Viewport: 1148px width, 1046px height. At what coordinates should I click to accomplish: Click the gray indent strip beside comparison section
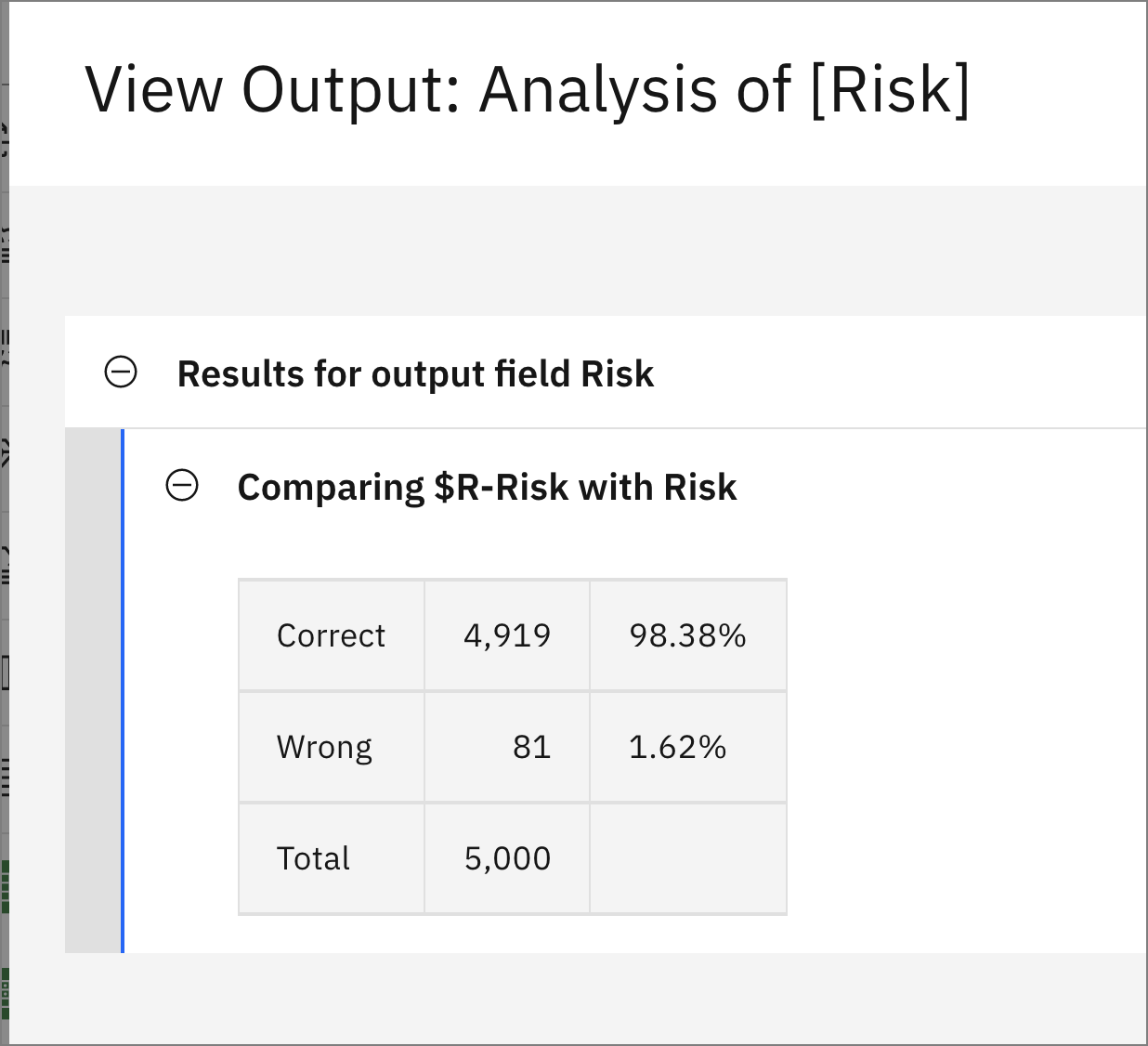[x=93, y=691]
